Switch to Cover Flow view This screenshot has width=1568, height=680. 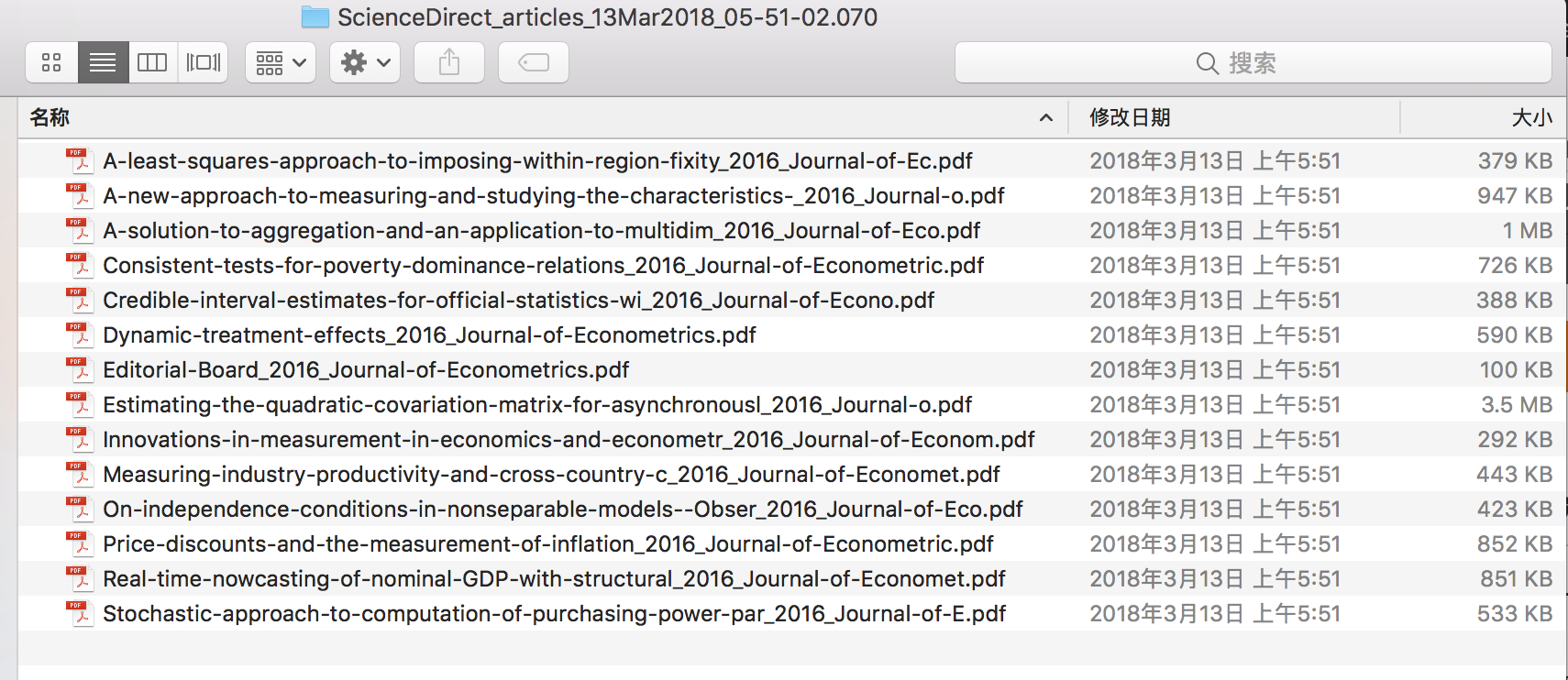pyautogui.click(x=203, y=62)
